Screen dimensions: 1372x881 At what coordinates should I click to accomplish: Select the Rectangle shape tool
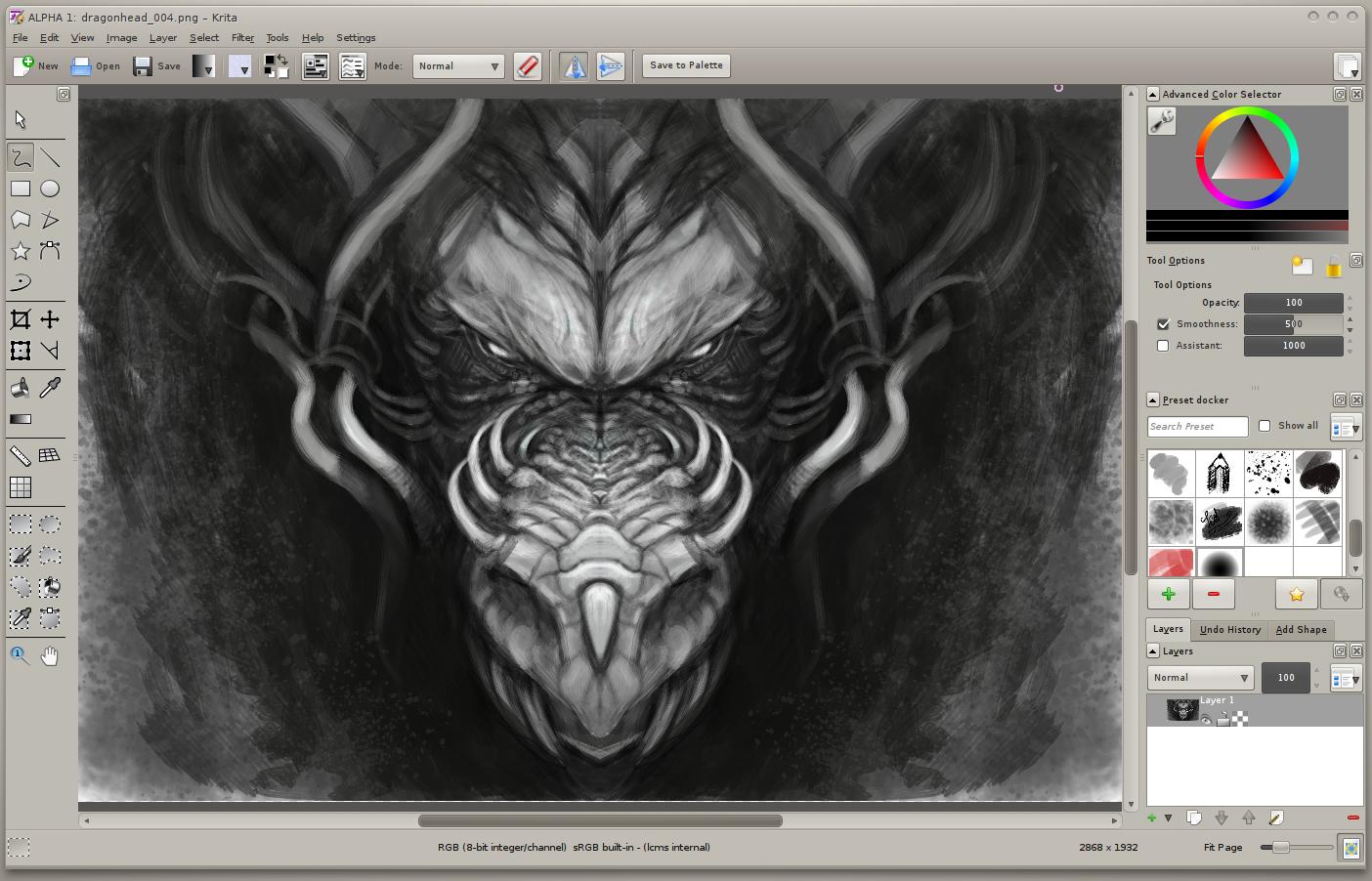coord(21,189)
